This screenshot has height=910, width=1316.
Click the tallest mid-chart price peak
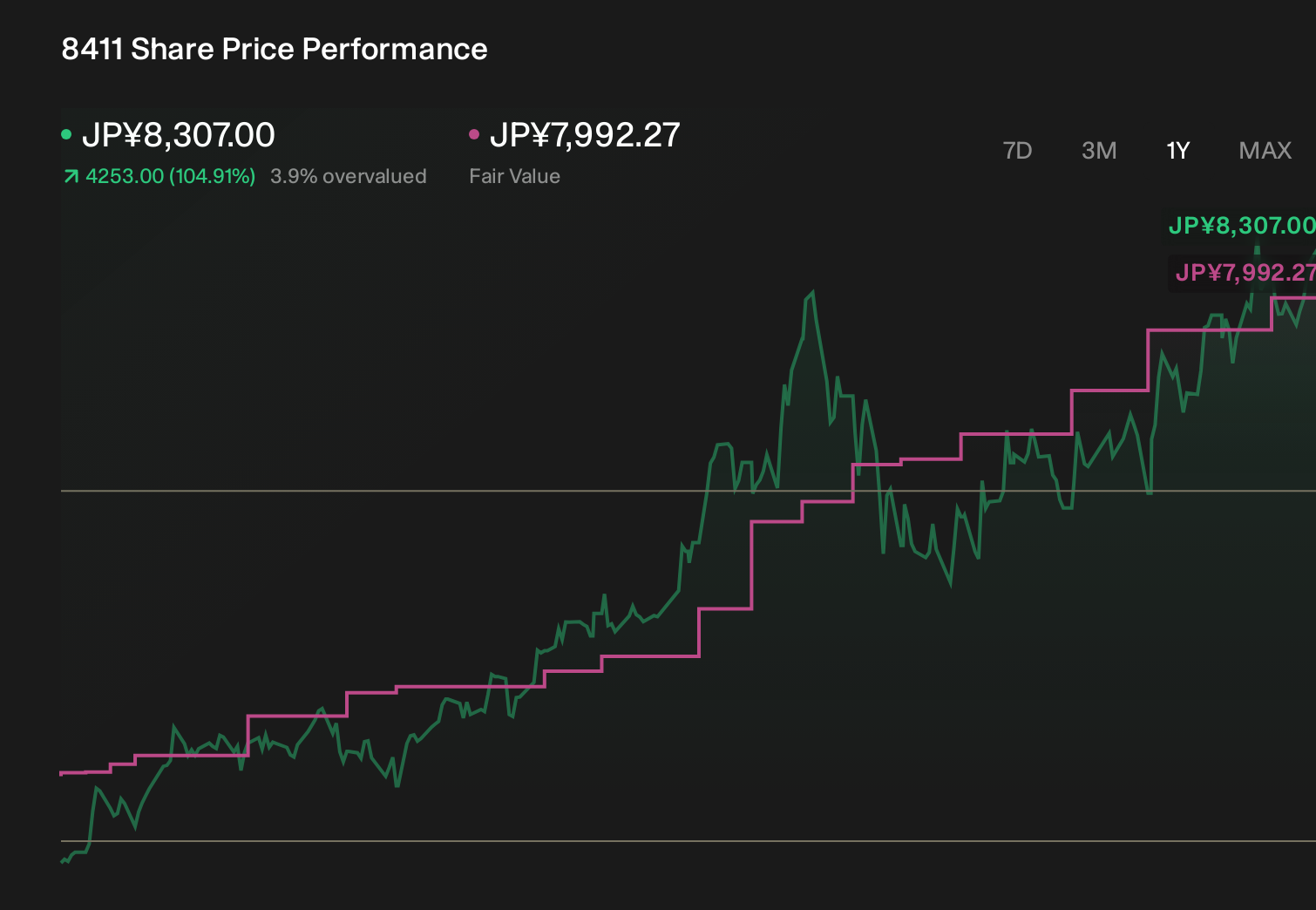[x=812, y=293]
